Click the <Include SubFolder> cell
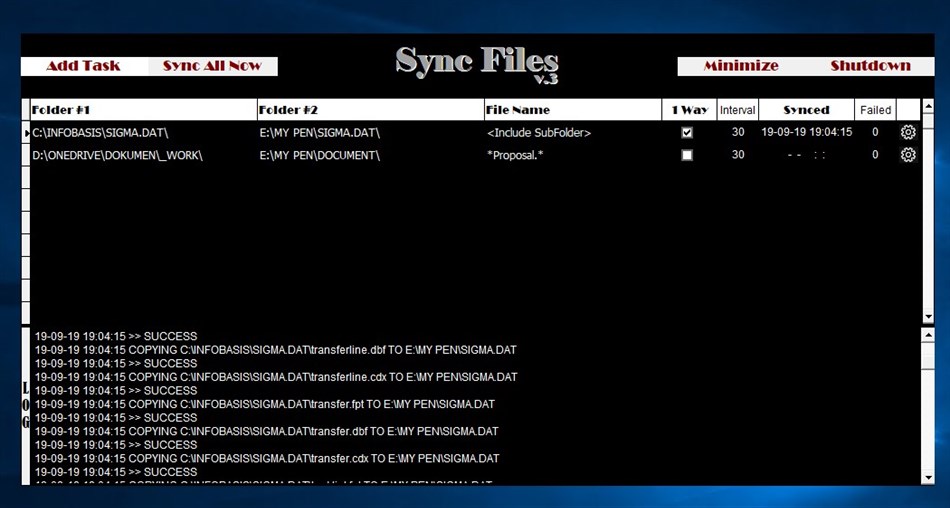The image size is (950, 508). 573,132
